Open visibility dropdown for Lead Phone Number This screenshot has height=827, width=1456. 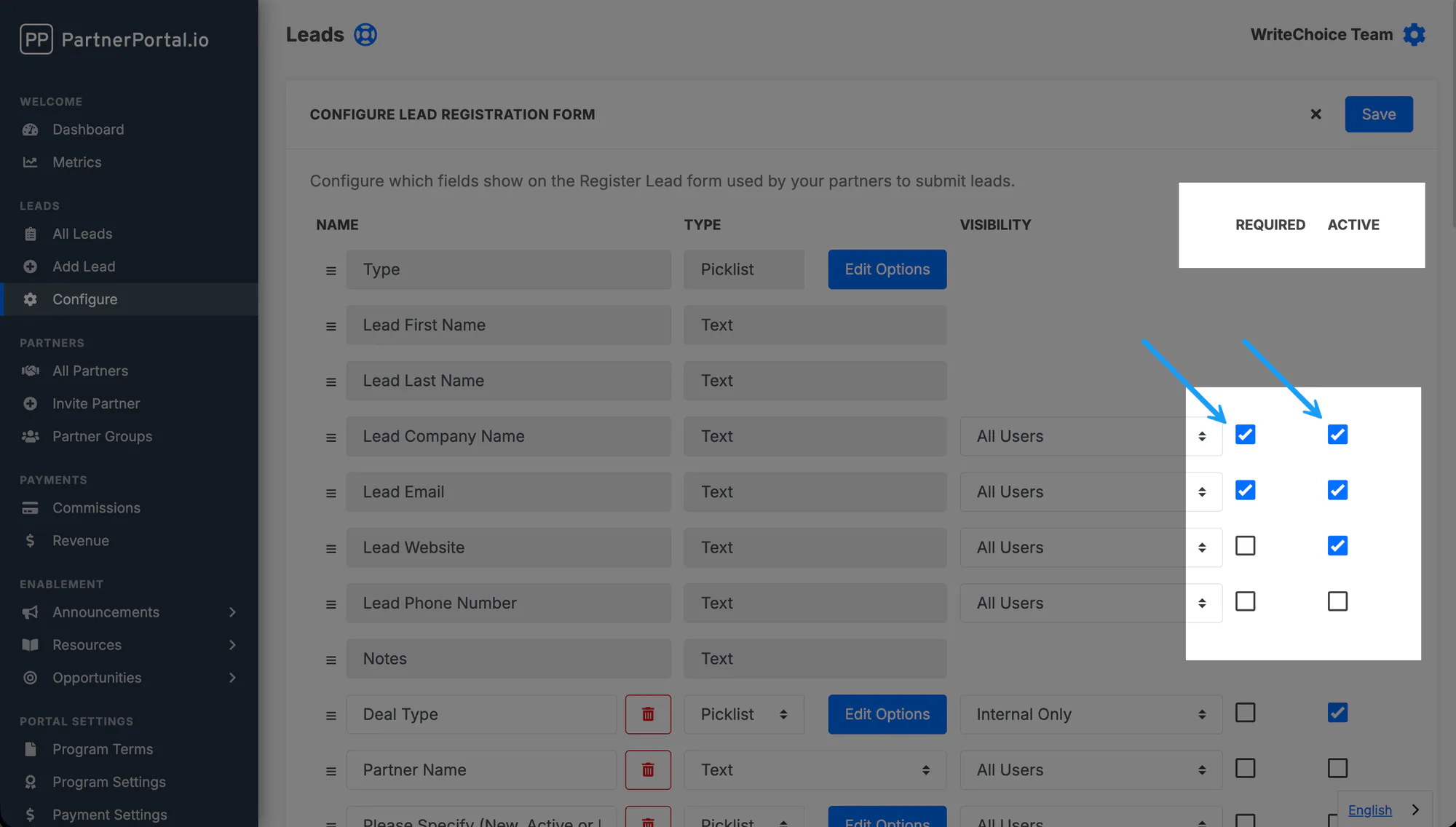pyautogui.click(x=1091, y=603)
